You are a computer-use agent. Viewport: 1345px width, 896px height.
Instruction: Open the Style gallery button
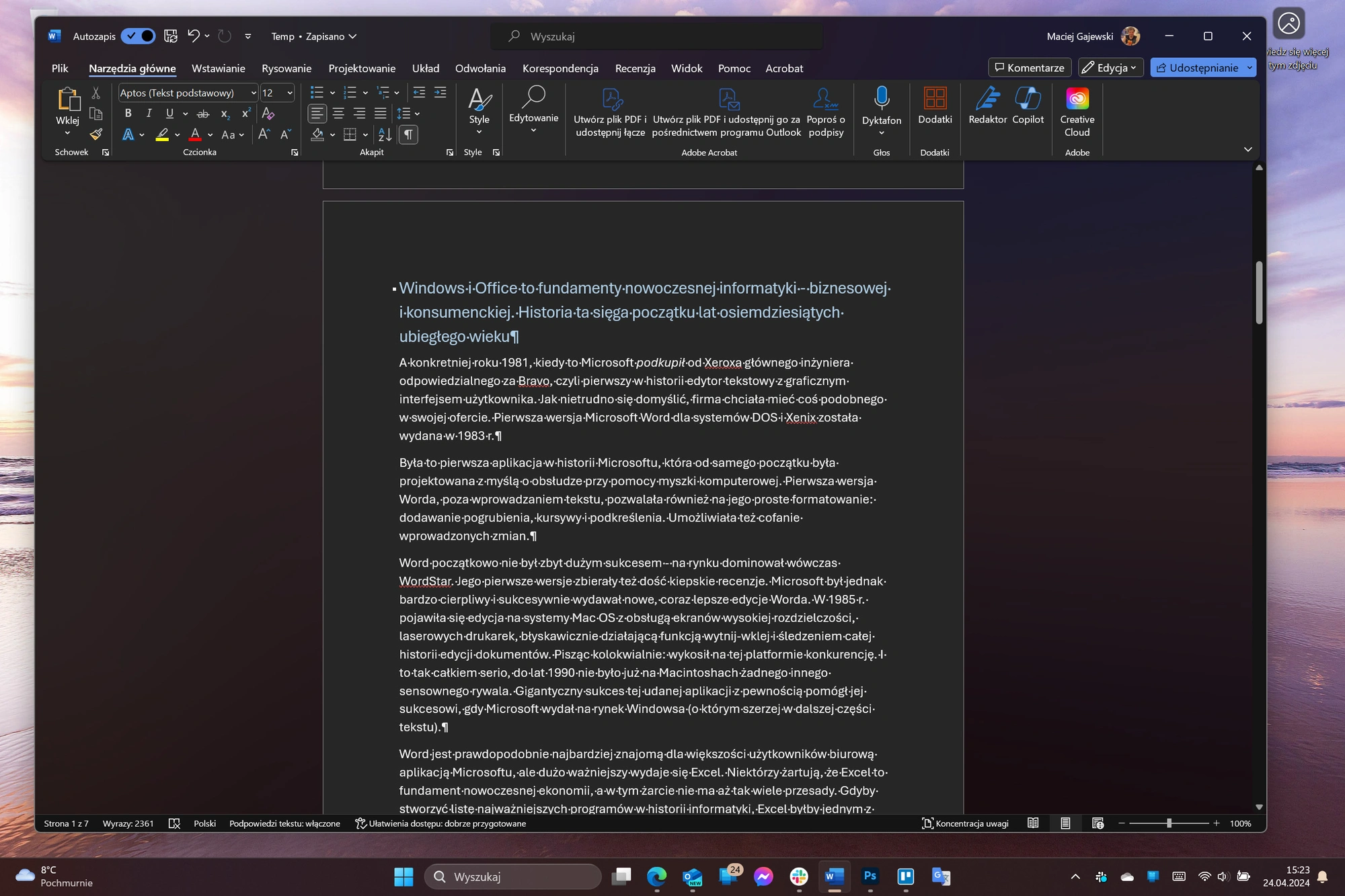pyautogui.click(x=479, y=111)
